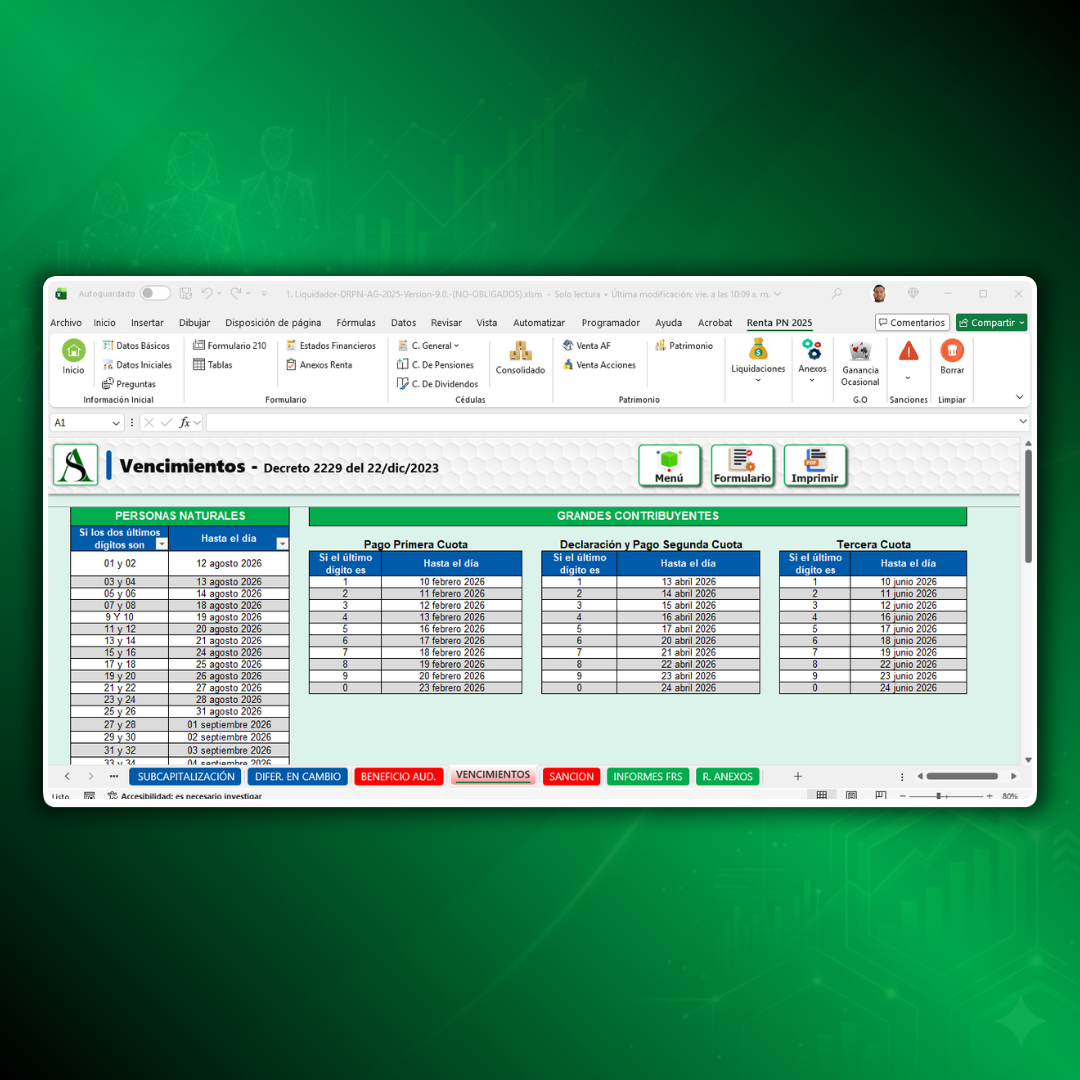This screenshot has width=1080, height=1080.
Task: Click the zoom slider in status bar
Action: tap(939, 796)
